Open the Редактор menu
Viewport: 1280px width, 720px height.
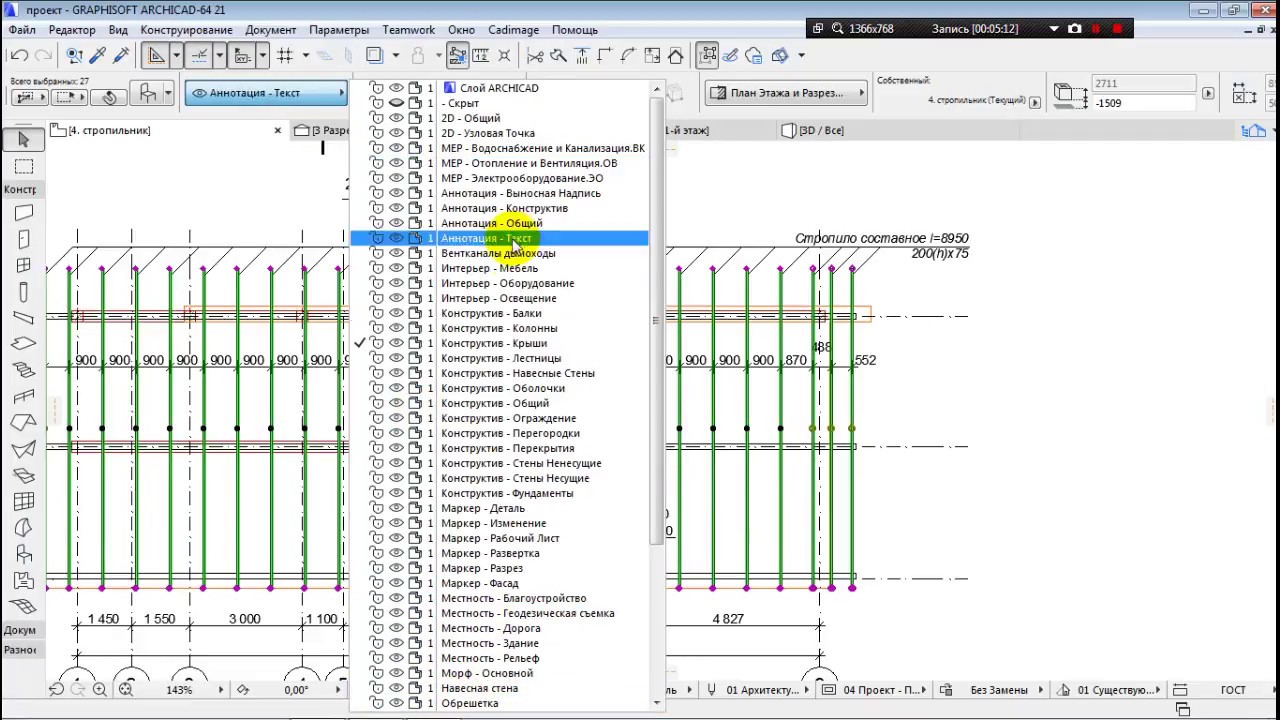pyautogui.click(x=72, y=30)
